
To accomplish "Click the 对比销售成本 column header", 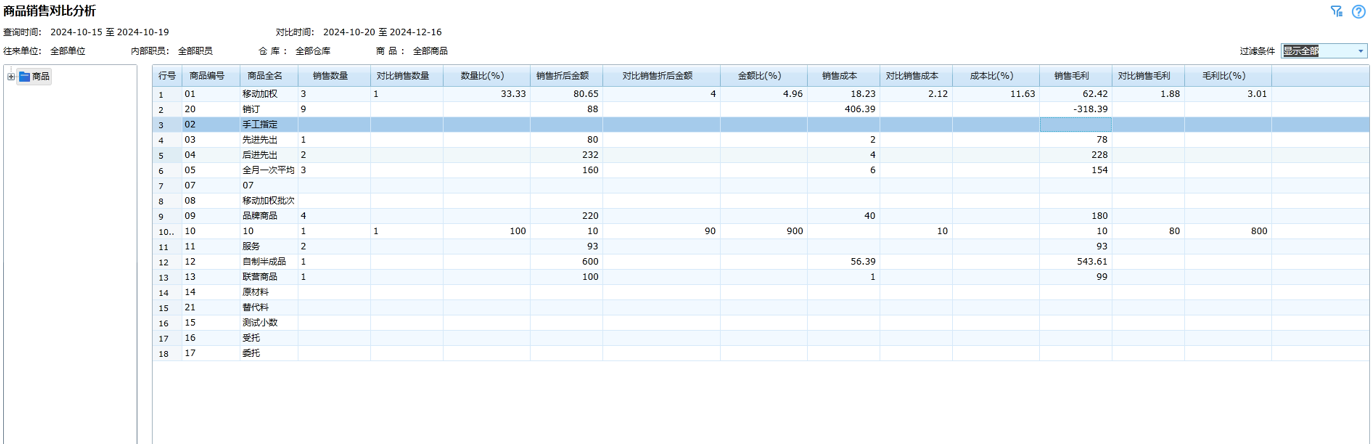I will click(x=912, y=76).
